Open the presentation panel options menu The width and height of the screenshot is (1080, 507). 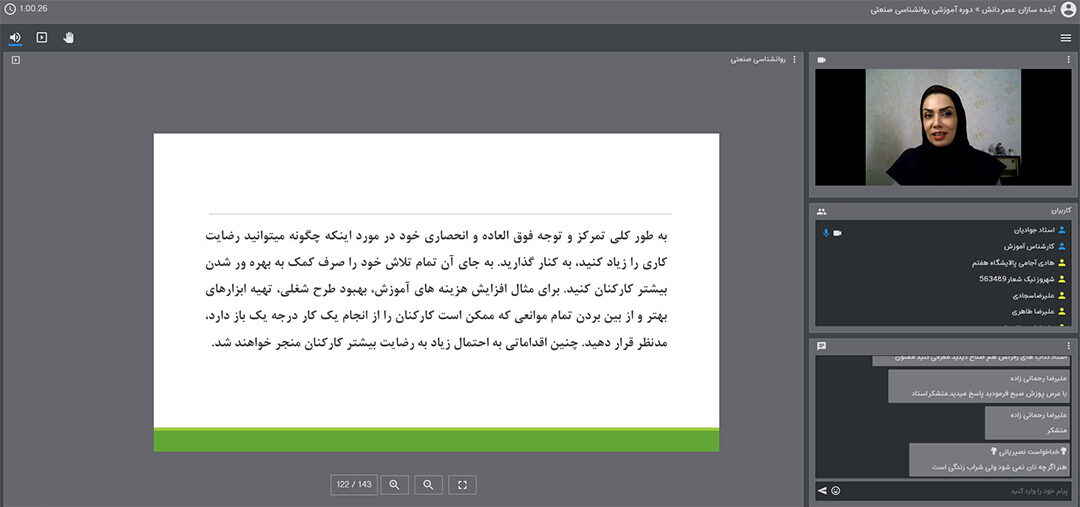(794, 60)
